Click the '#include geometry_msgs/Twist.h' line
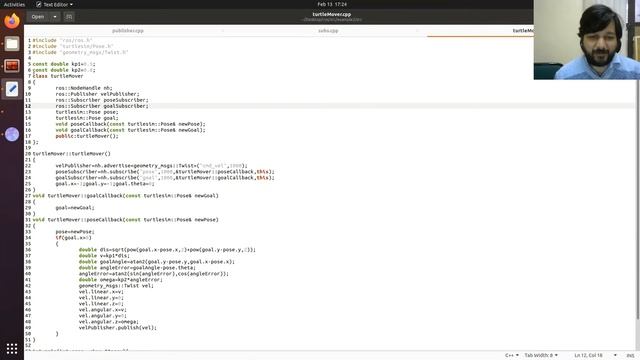 [x=80, y=52]
